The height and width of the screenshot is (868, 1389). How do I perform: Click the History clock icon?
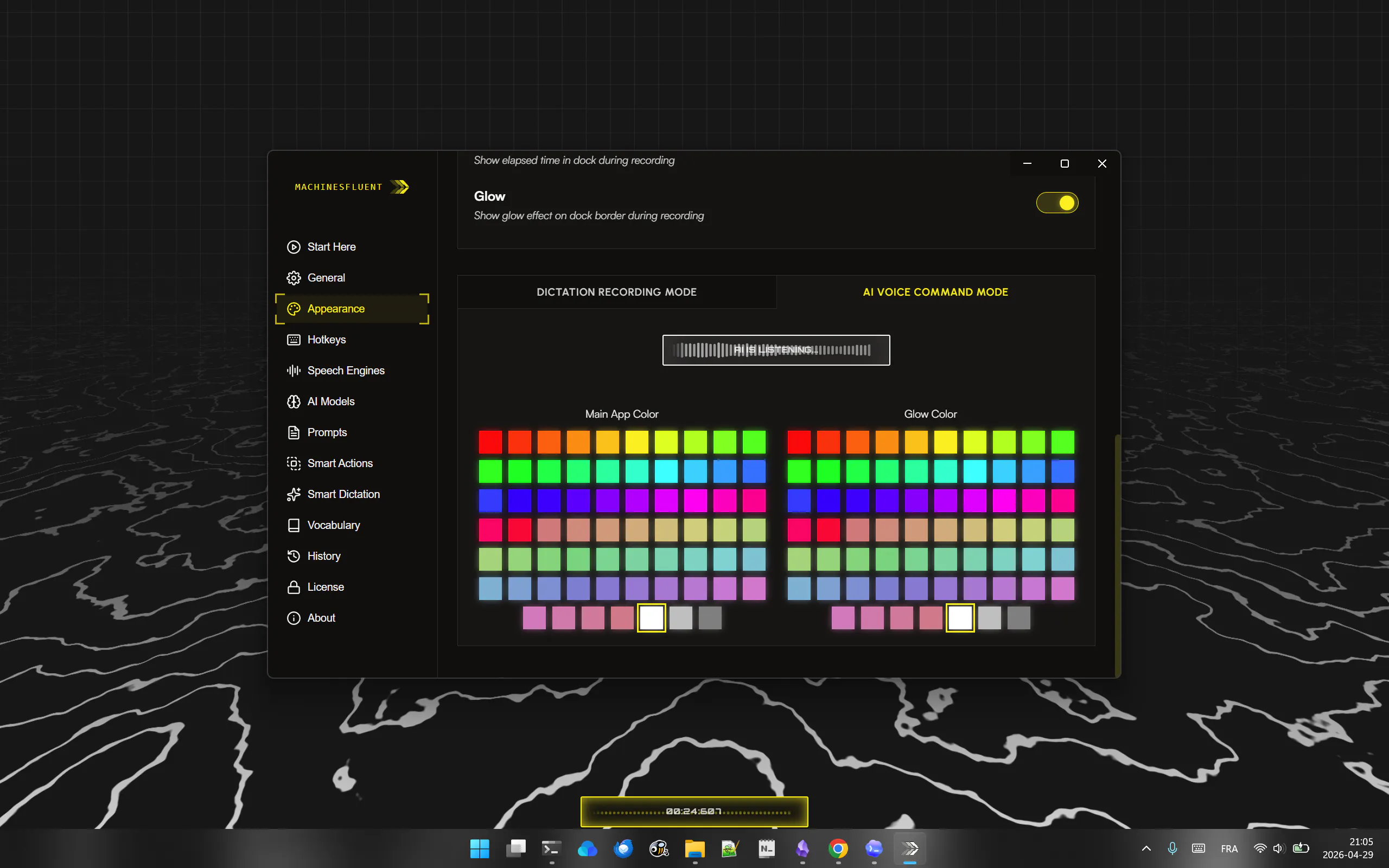(294, 556)
